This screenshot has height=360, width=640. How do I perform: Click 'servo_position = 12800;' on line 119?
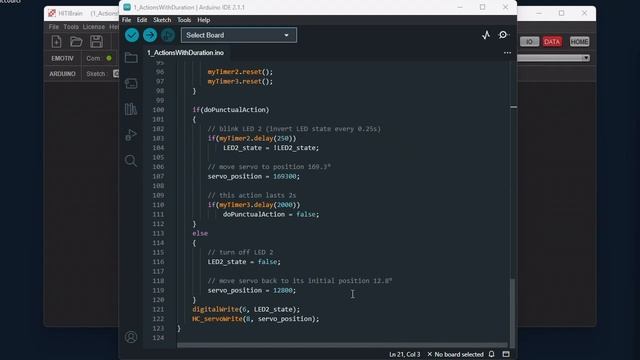pos(251,290)
